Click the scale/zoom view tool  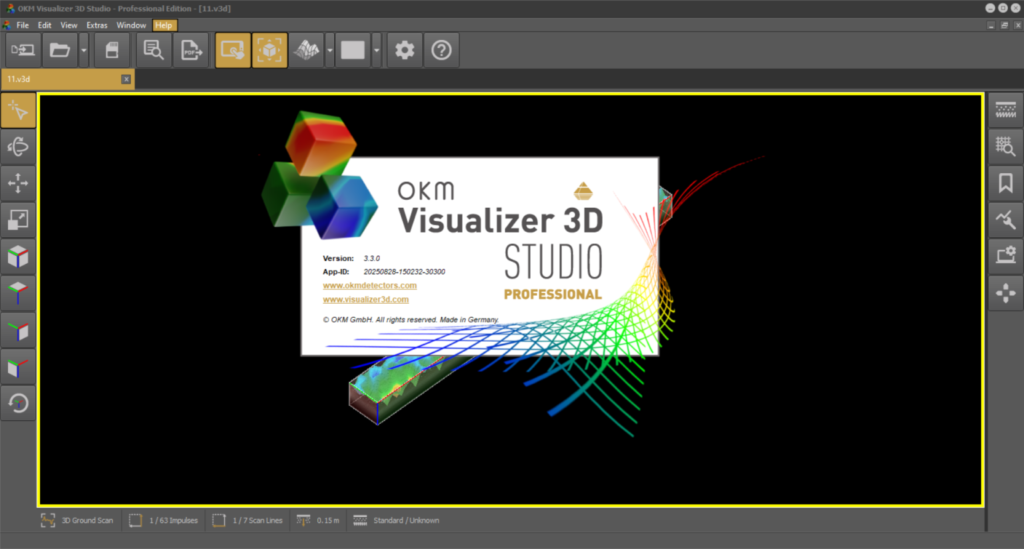(x=19, y=220)
